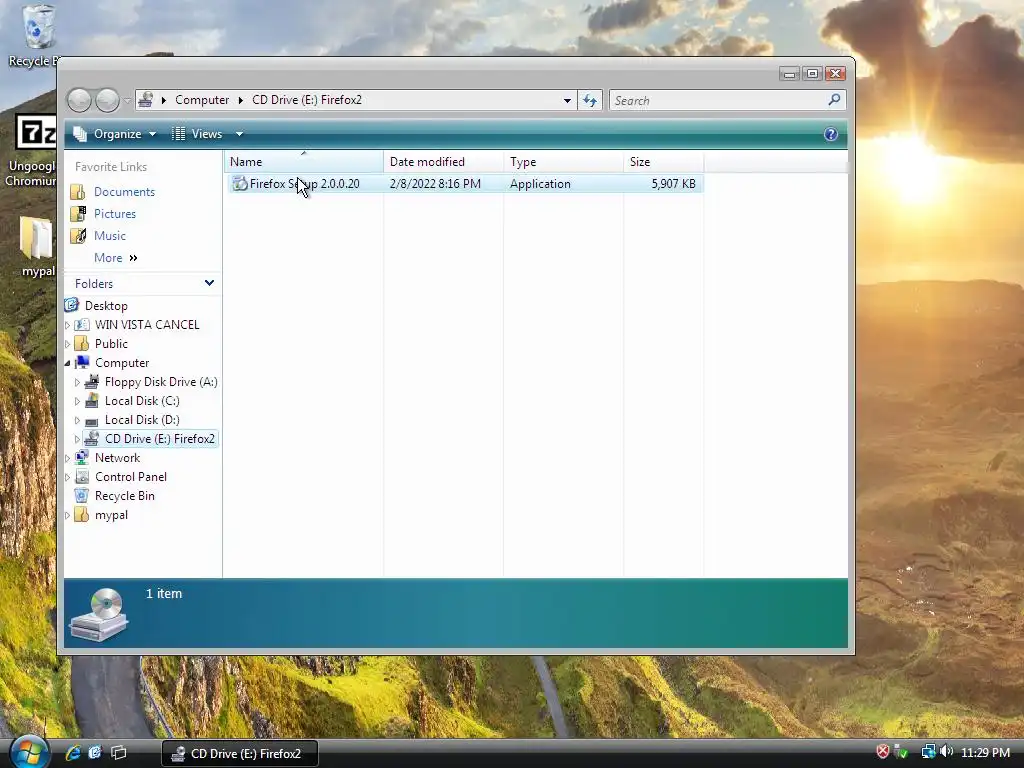Click the Forward navigation arrow
The height and width of the screenshot is (768, 1024).
tap(108, 101)
